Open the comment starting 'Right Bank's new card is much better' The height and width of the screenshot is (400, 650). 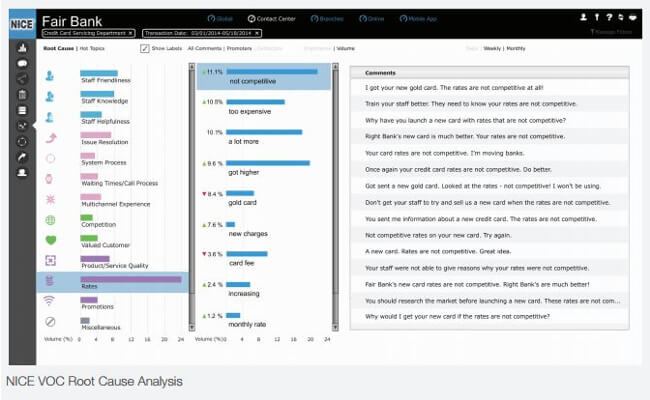[x=490, y=136]
